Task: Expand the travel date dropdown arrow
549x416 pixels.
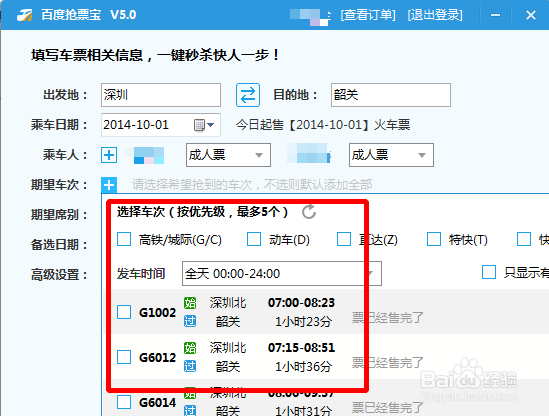Action: click(x=210, y=125)
